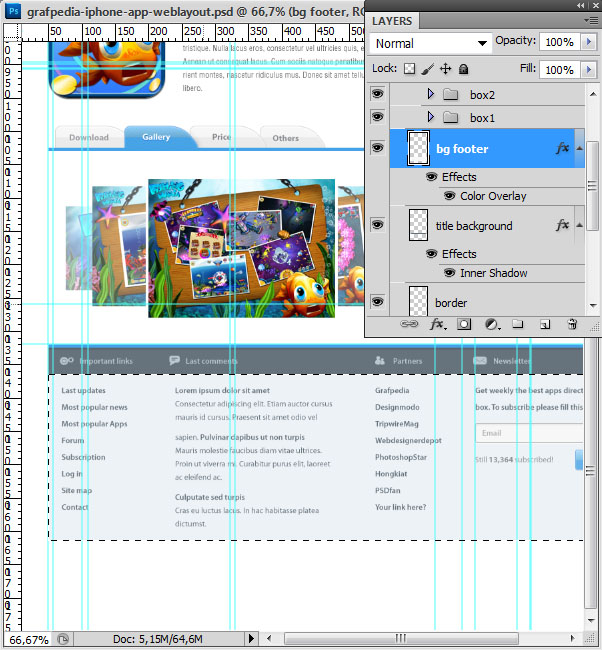602x650 pixels.
Task: Click Newsletter envelope icon in footer
Action: tap(480, 360)
